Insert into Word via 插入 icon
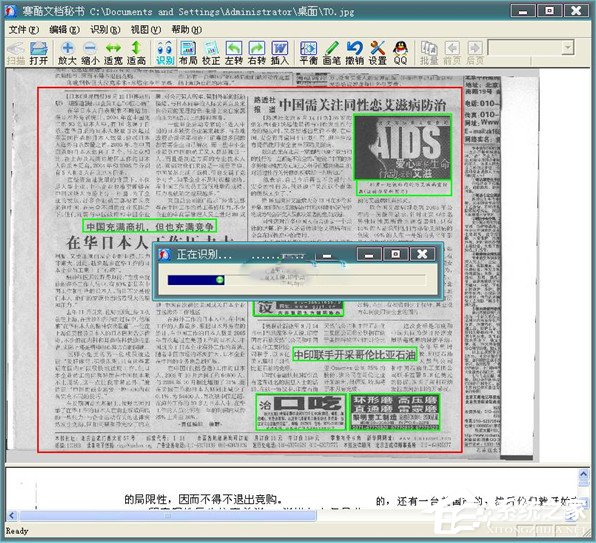Viewport: 596px width, 543px height. point(280,53)
